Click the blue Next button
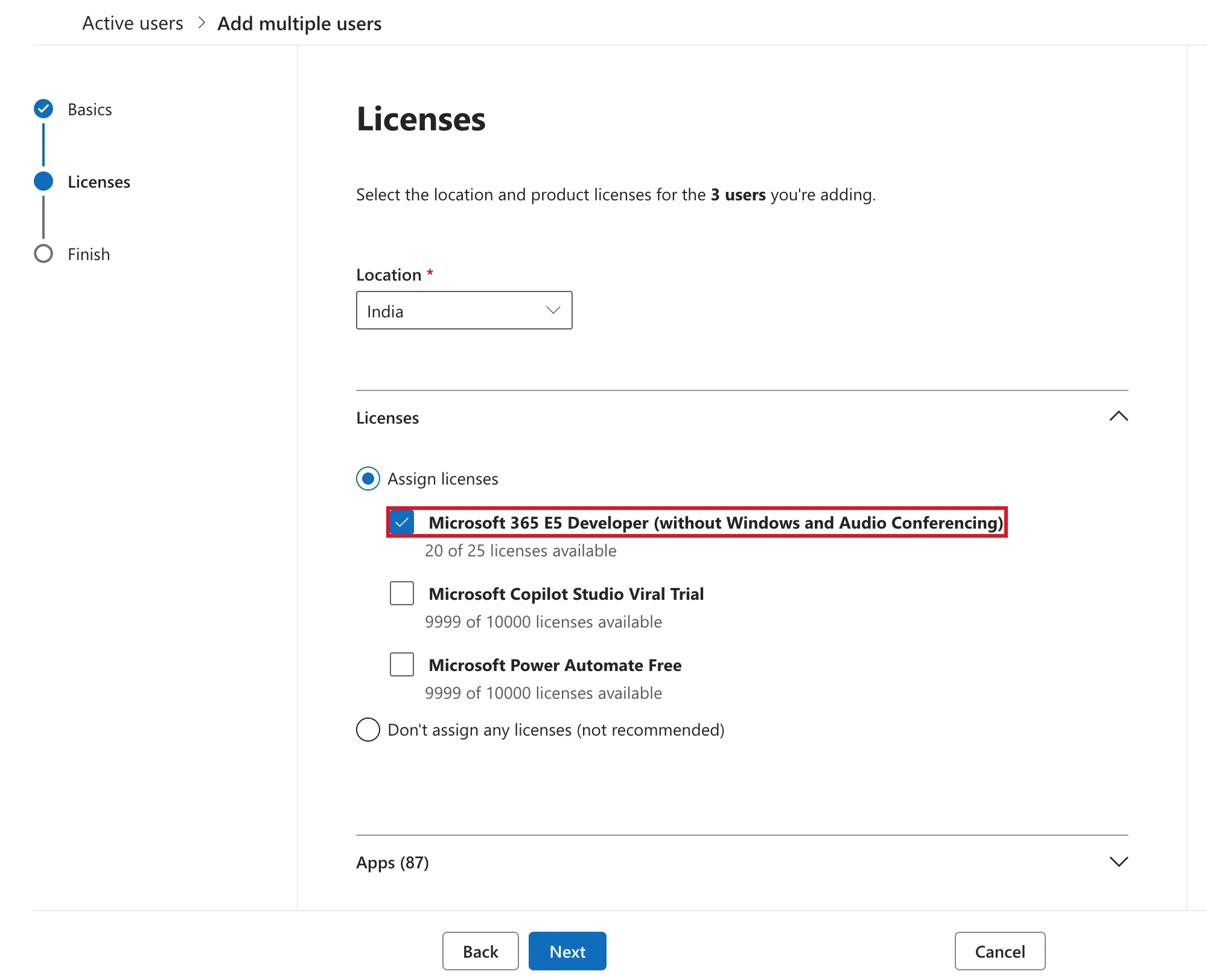The image size is (1207, 980). [x=567, y=951]
